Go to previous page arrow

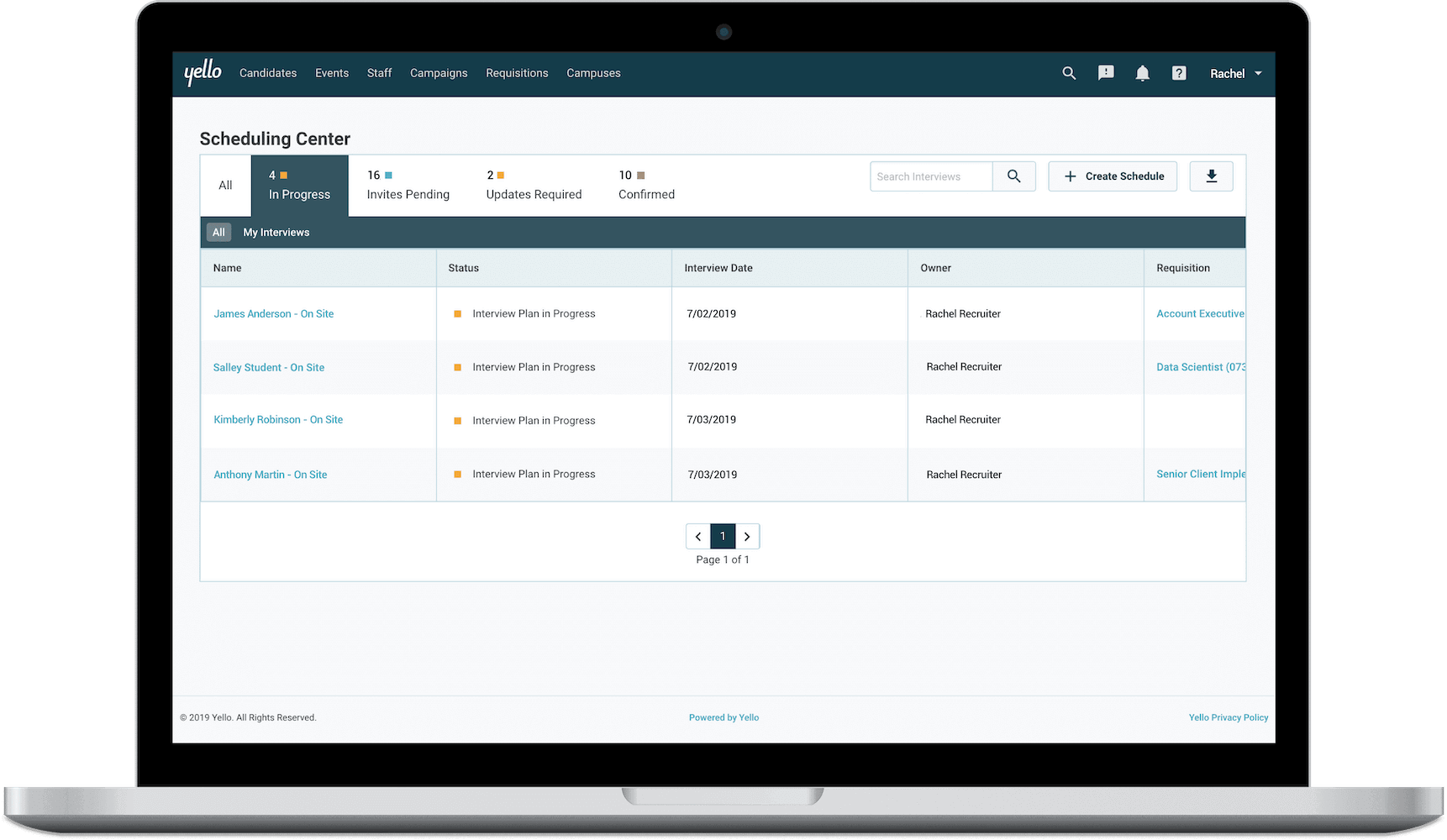(x=698, y=536)
